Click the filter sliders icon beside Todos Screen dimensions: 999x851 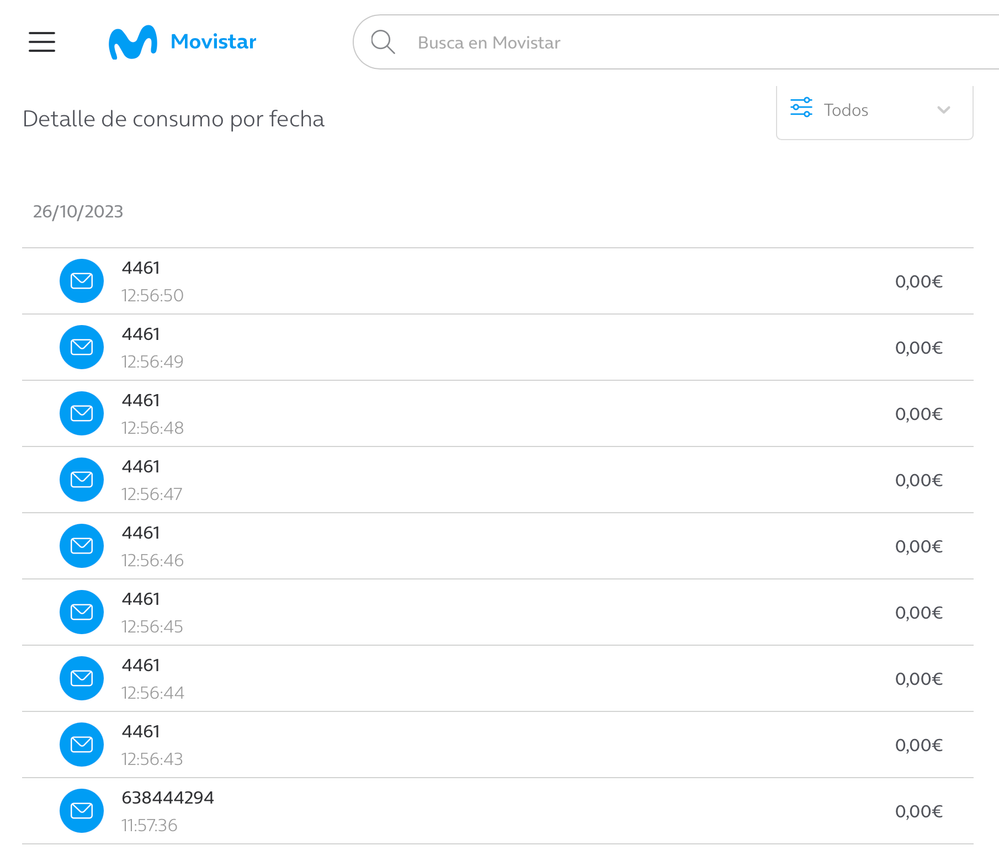[x=801, y=109]
